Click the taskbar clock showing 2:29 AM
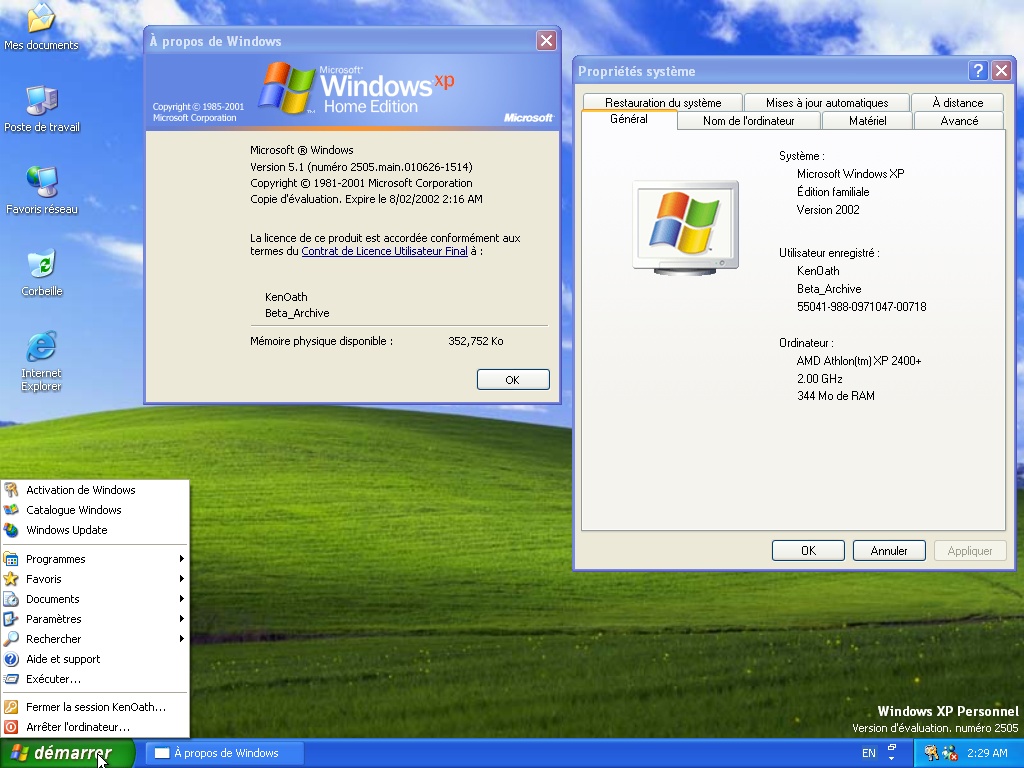1024x768 pixels. (x=987, y=753)
